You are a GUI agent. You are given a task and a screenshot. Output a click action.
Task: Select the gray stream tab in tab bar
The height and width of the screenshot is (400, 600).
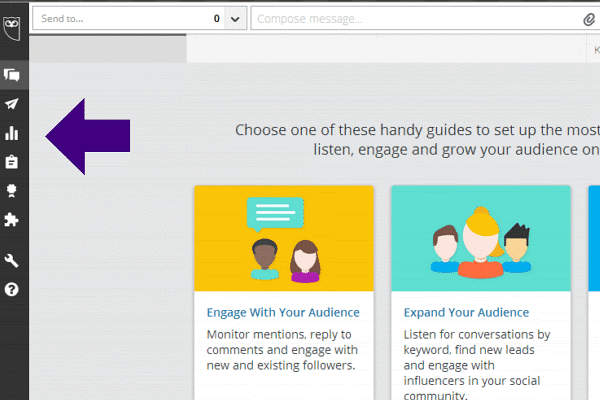pos(108,49)
